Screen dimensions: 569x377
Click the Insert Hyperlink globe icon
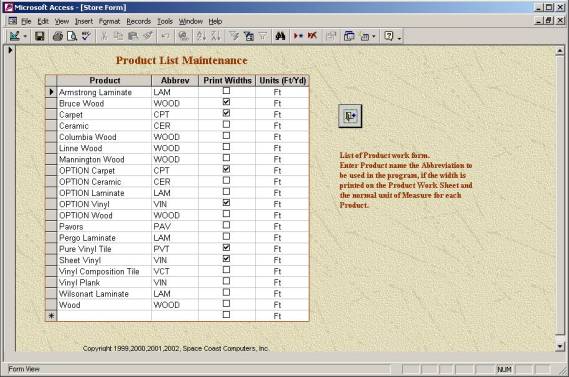184,36
